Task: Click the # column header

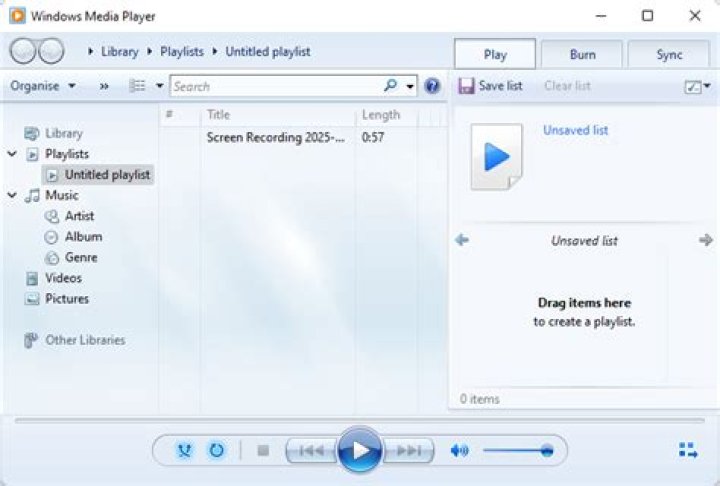Action: [180, 115]
